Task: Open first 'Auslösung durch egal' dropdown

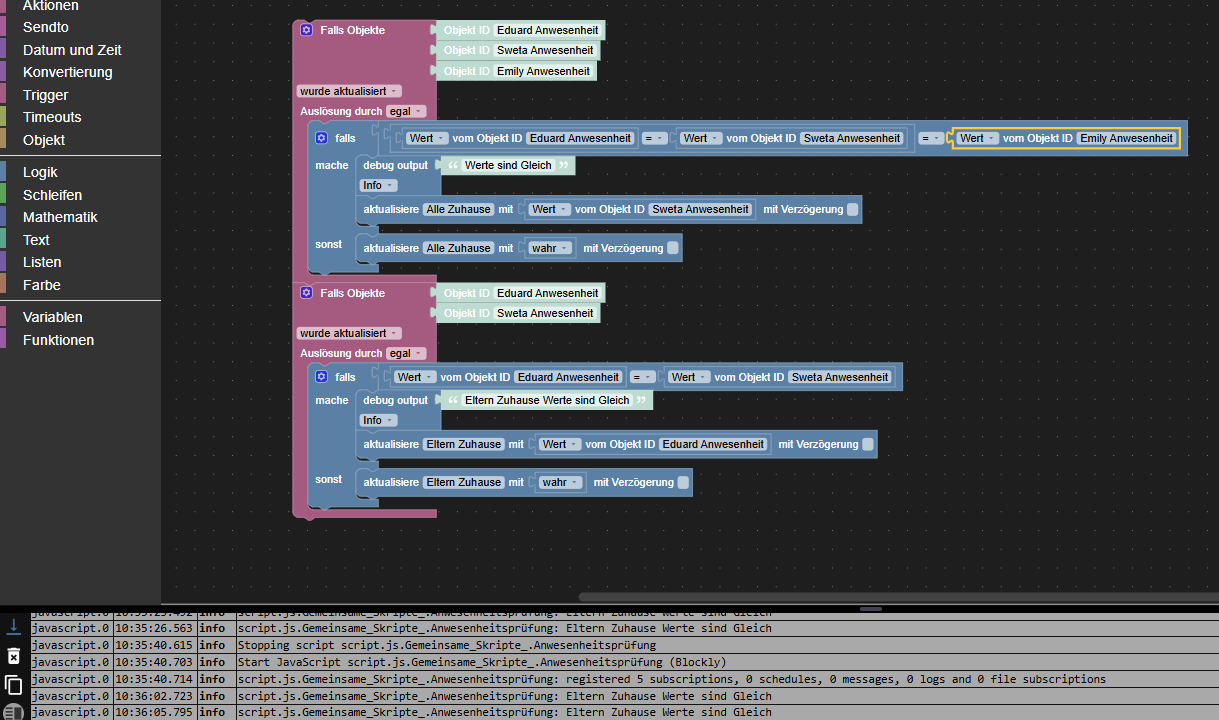Action: tap(406, 111)
